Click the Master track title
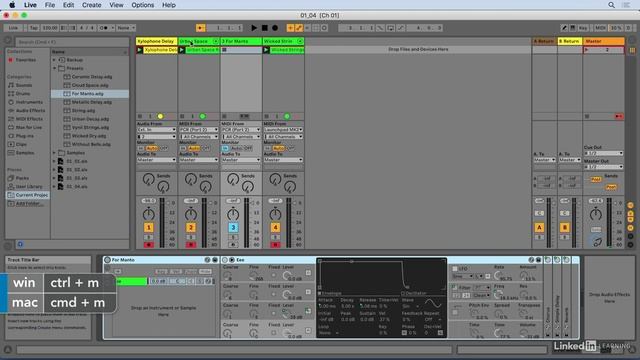 603,41
